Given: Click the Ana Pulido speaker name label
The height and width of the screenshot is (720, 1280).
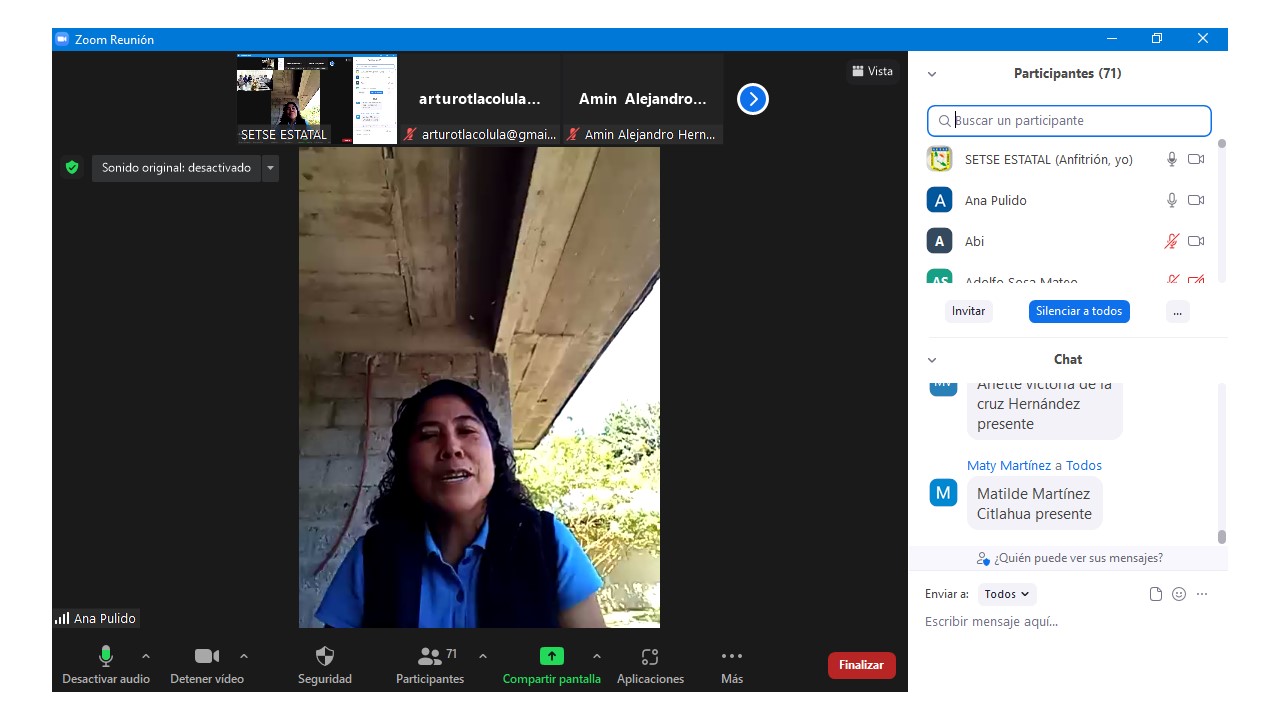Looking at the screenshot, I should tap(105, 618).
